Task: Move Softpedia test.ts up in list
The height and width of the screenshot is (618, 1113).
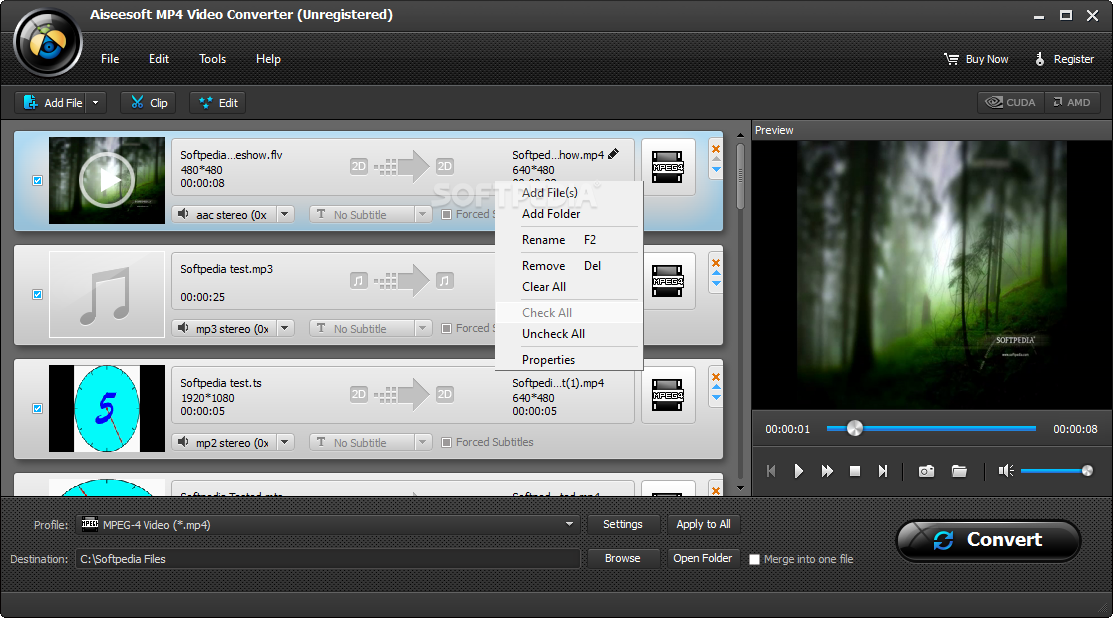Action: click(x=716, y=387)
